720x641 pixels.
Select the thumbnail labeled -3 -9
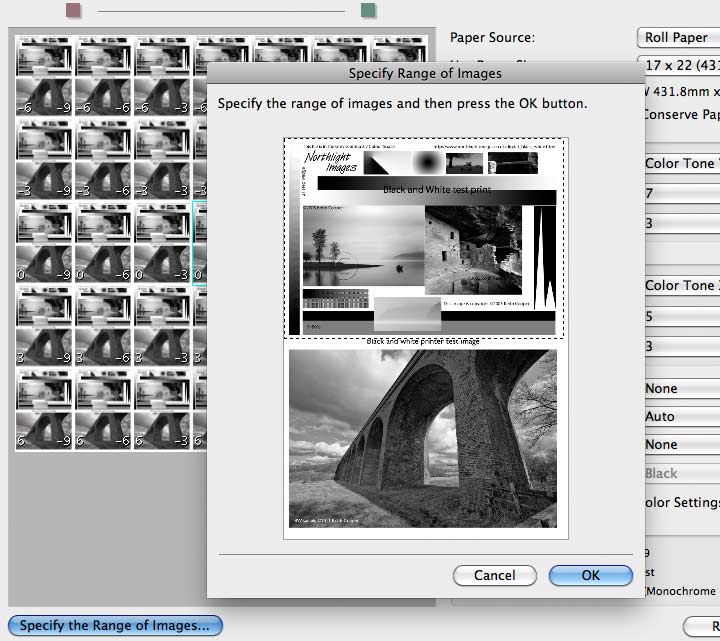coord(44,159)
